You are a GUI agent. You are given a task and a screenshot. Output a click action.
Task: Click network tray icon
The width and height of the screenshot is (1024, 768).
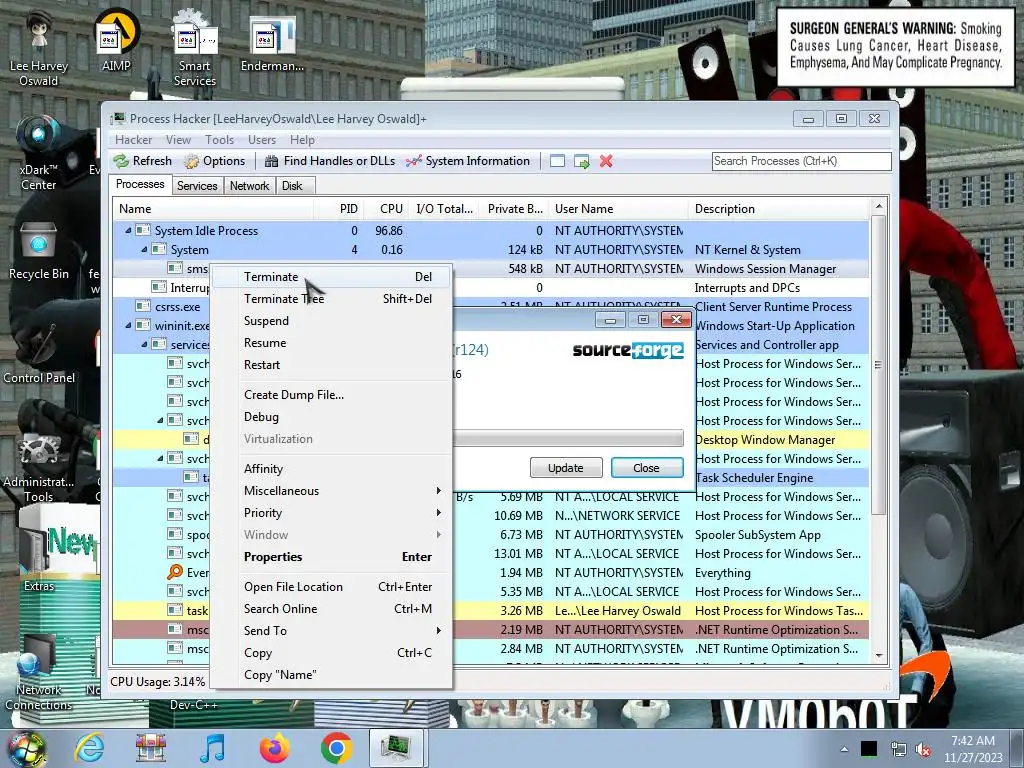[x=898, y=749]
